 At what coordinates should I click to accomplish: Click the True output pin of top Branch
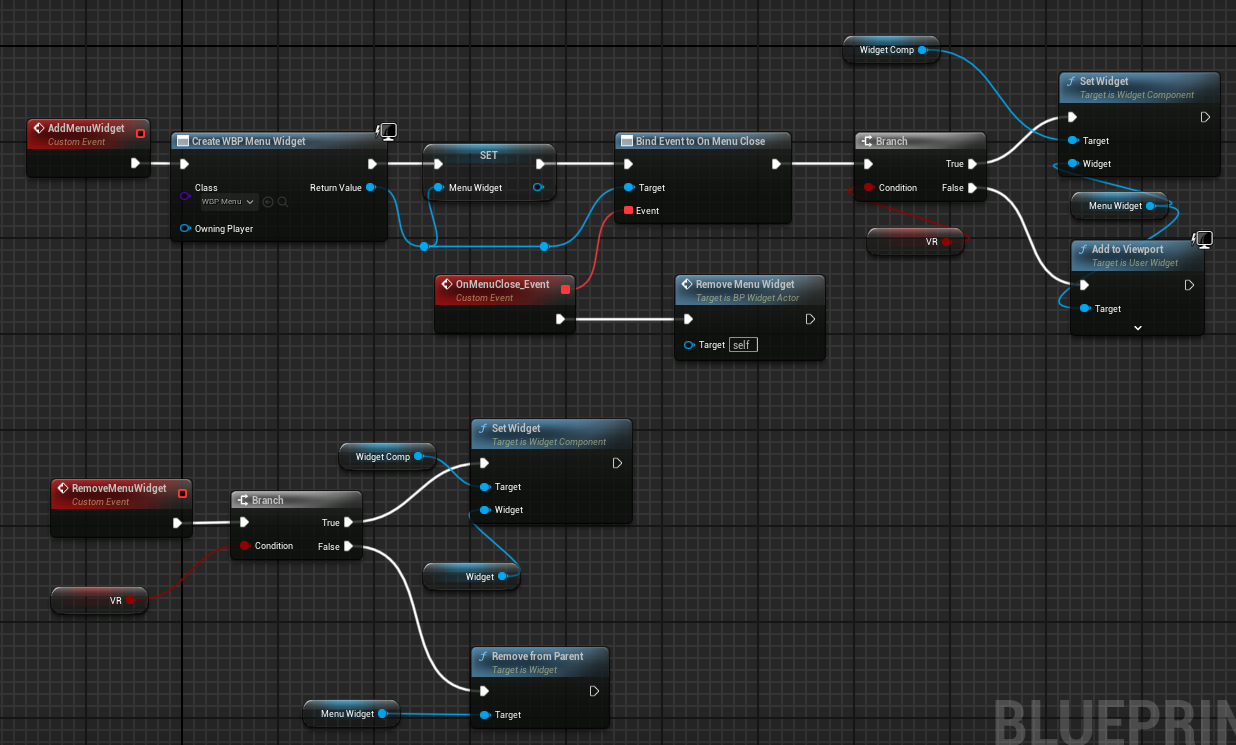[x=972, y=164]
